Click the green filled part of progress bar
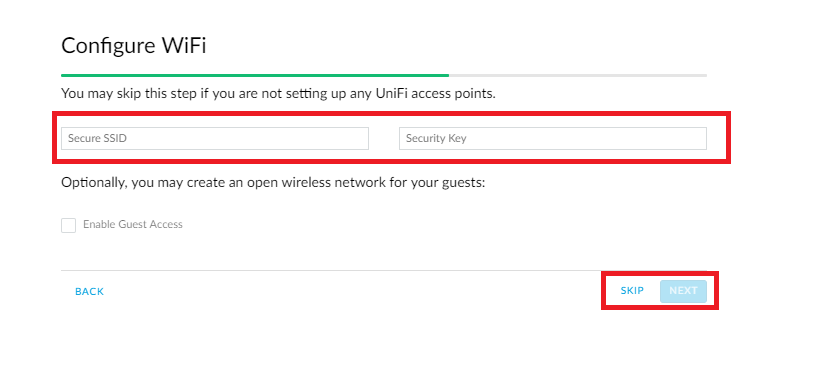 [x=255, y=75]
